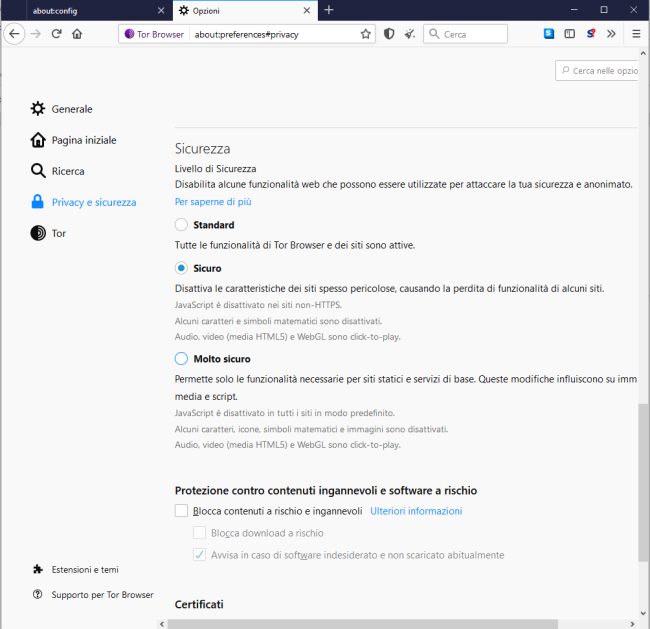Click the Certificati heading
The image size is (650, 629).
(x=199, y=604)
